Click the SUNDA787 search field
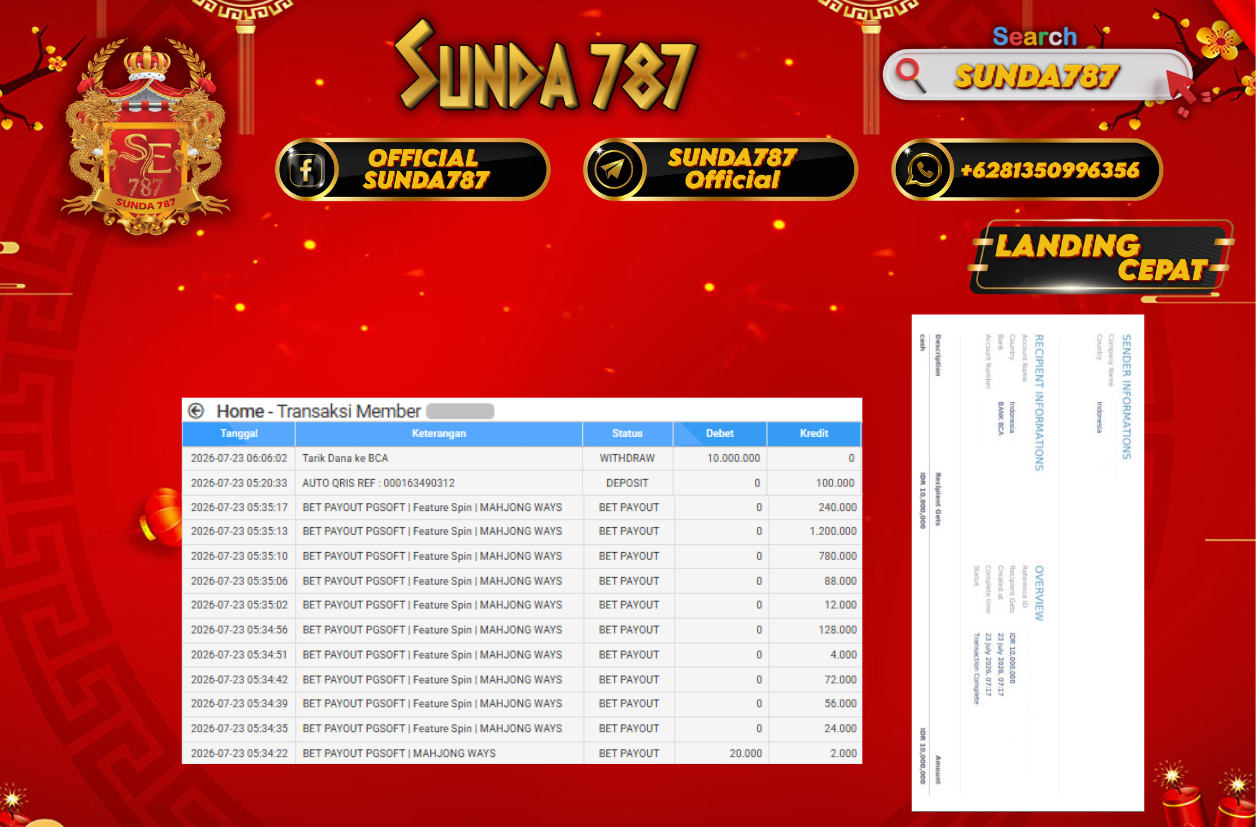 [1036, 75]
